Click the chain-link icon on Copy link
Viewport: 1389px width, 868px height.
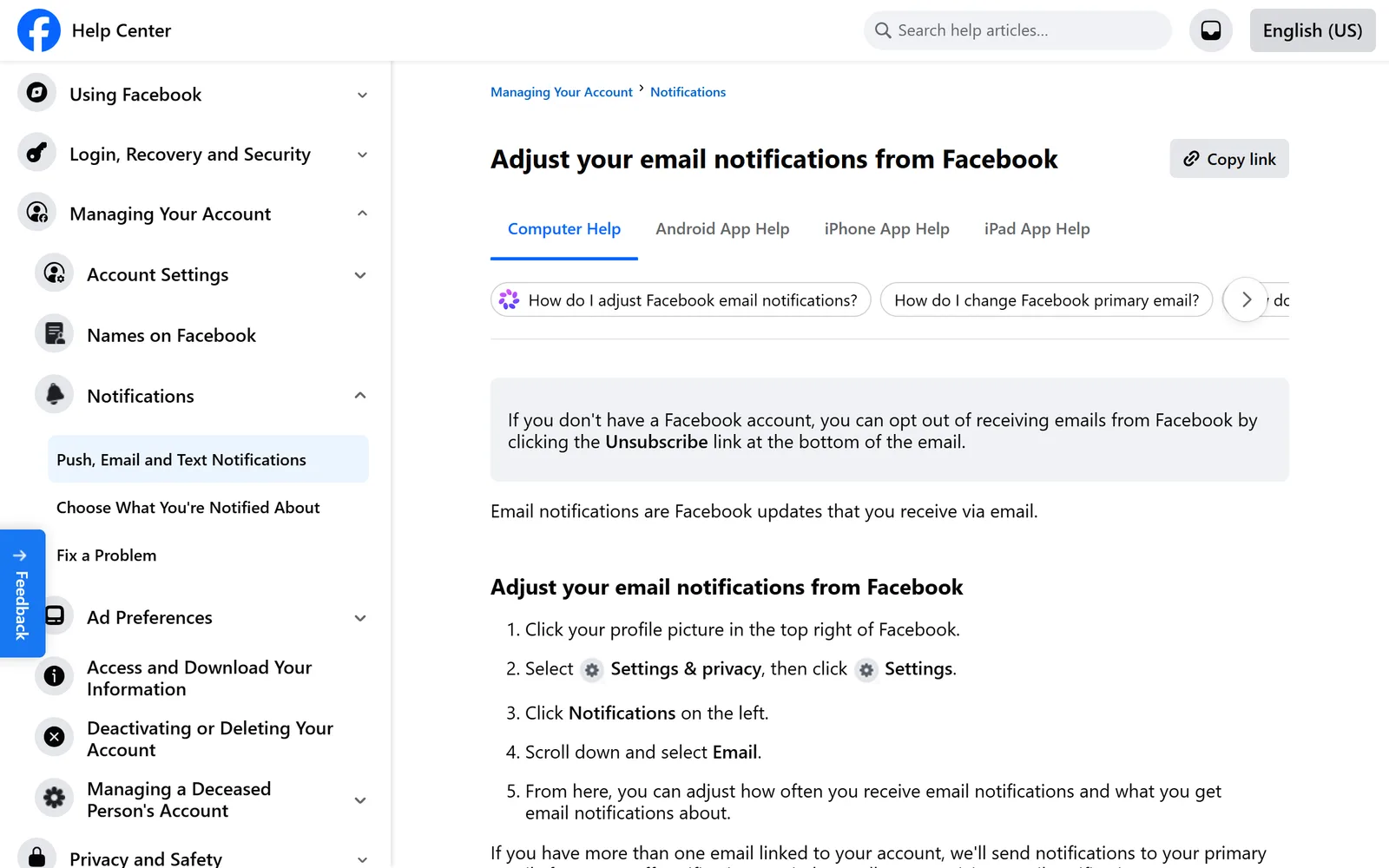(x=1191, y=159)
